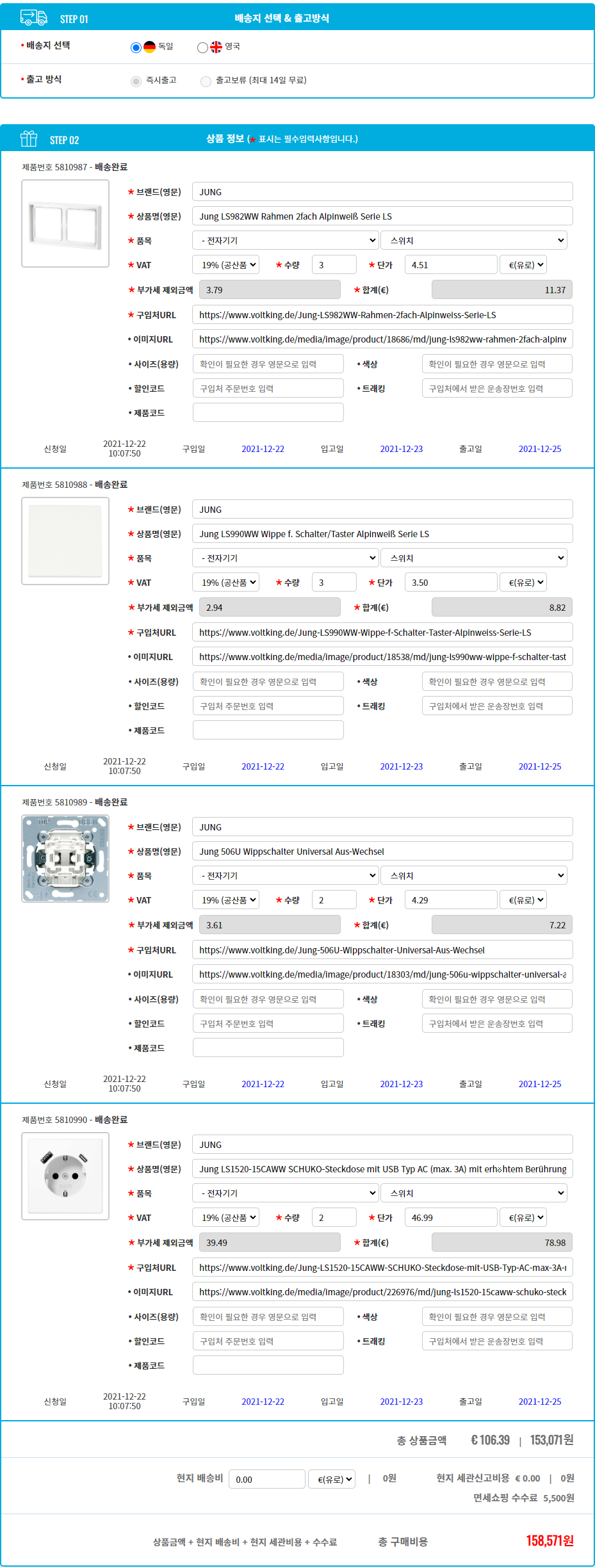
Task: Click size field for product 5810987
Action: pos(268,364)
